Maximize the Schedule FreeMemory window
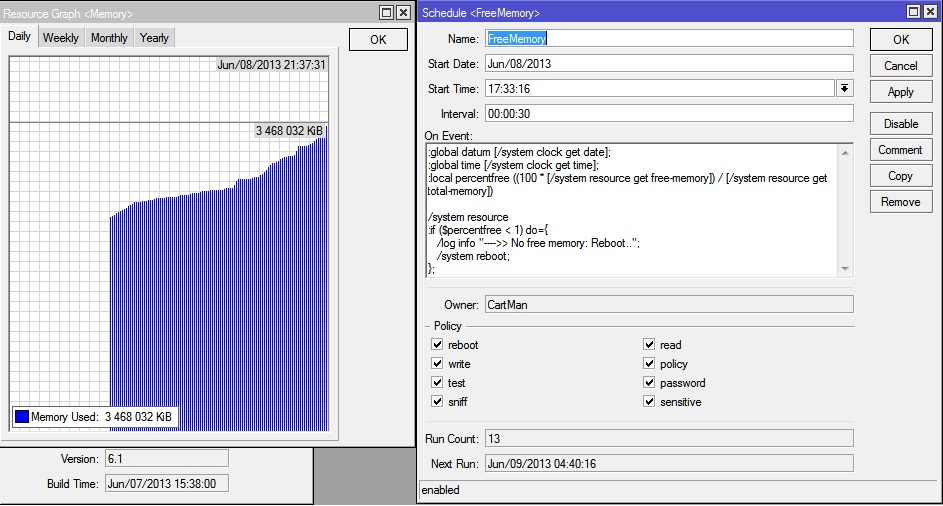 (914, 11)
